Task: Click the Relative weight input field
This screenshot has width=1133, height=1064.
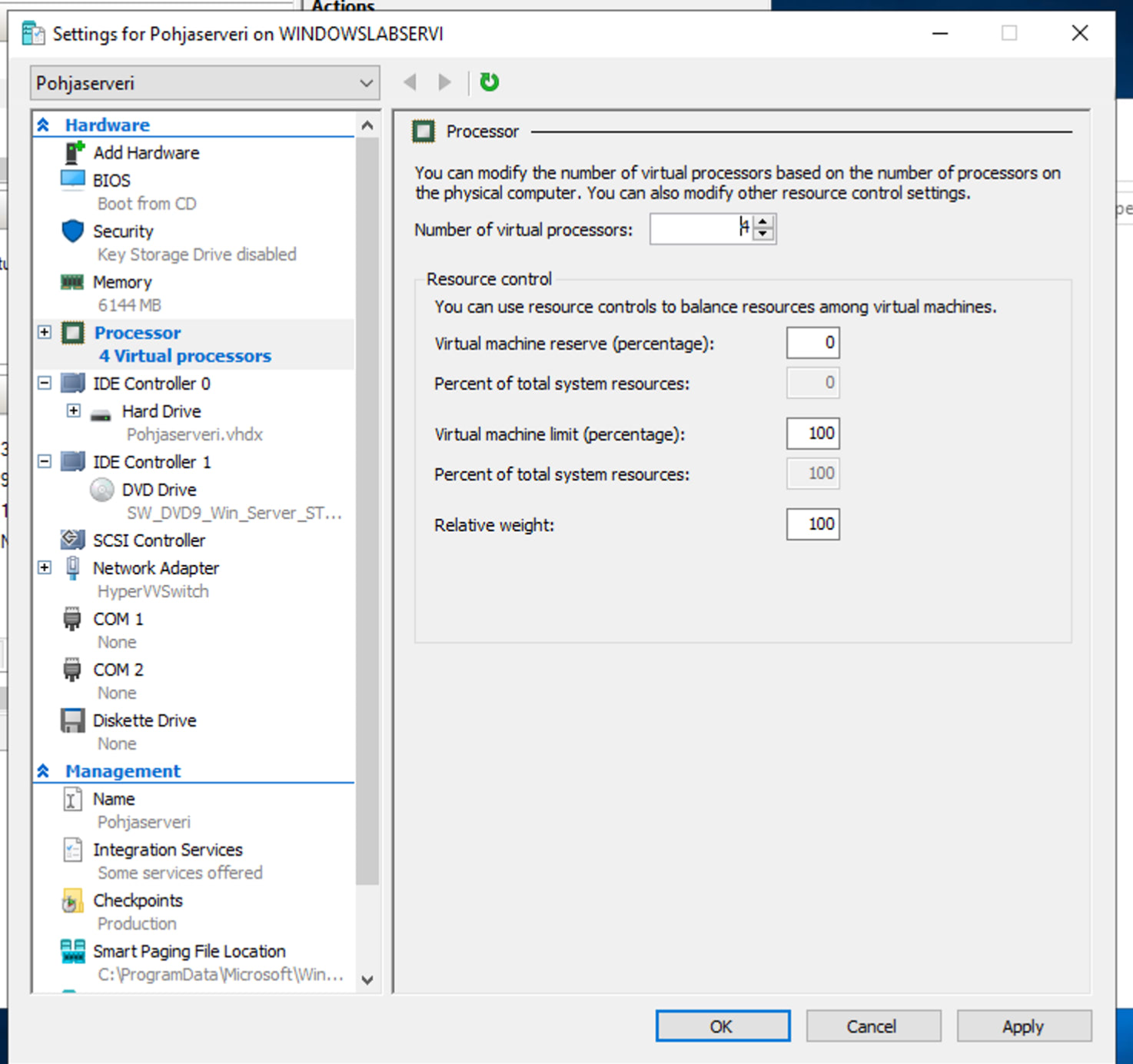Action: pyautogui.click(x=812, y=524)
